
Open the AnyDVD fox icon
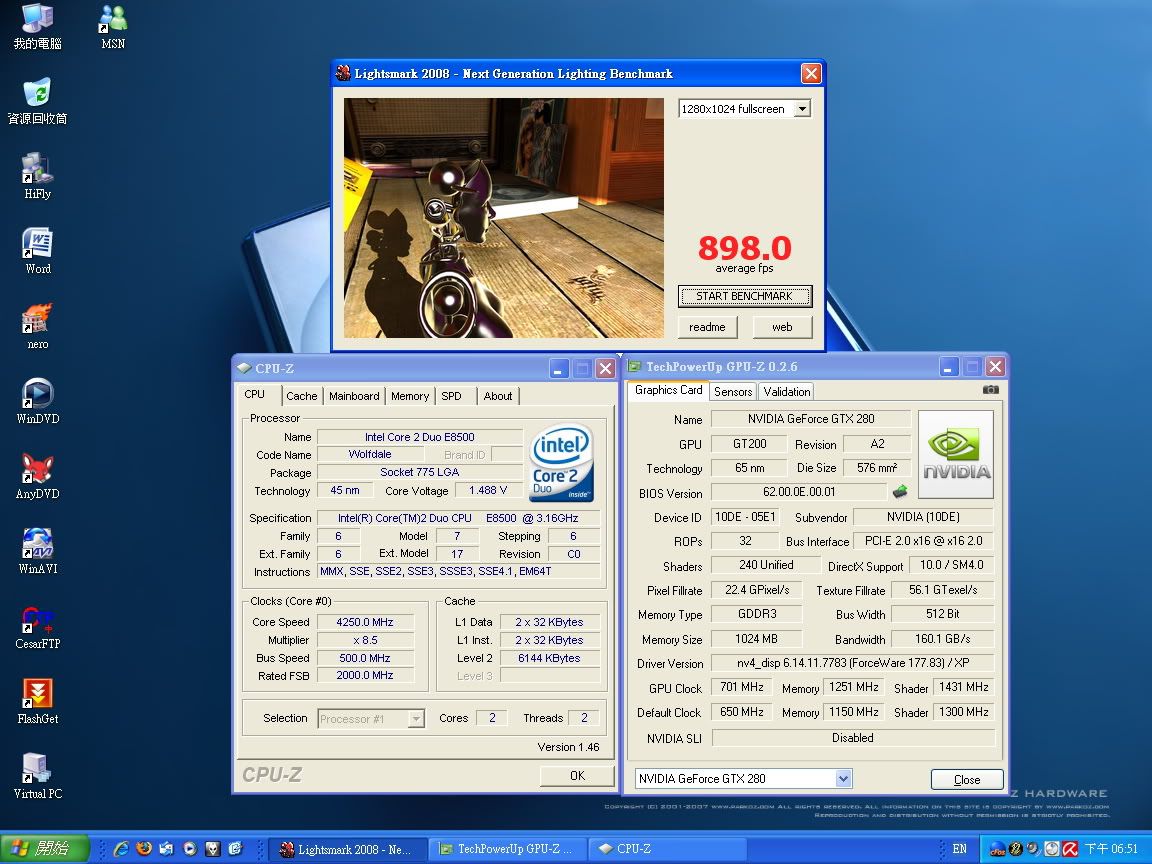coord(38,470)
